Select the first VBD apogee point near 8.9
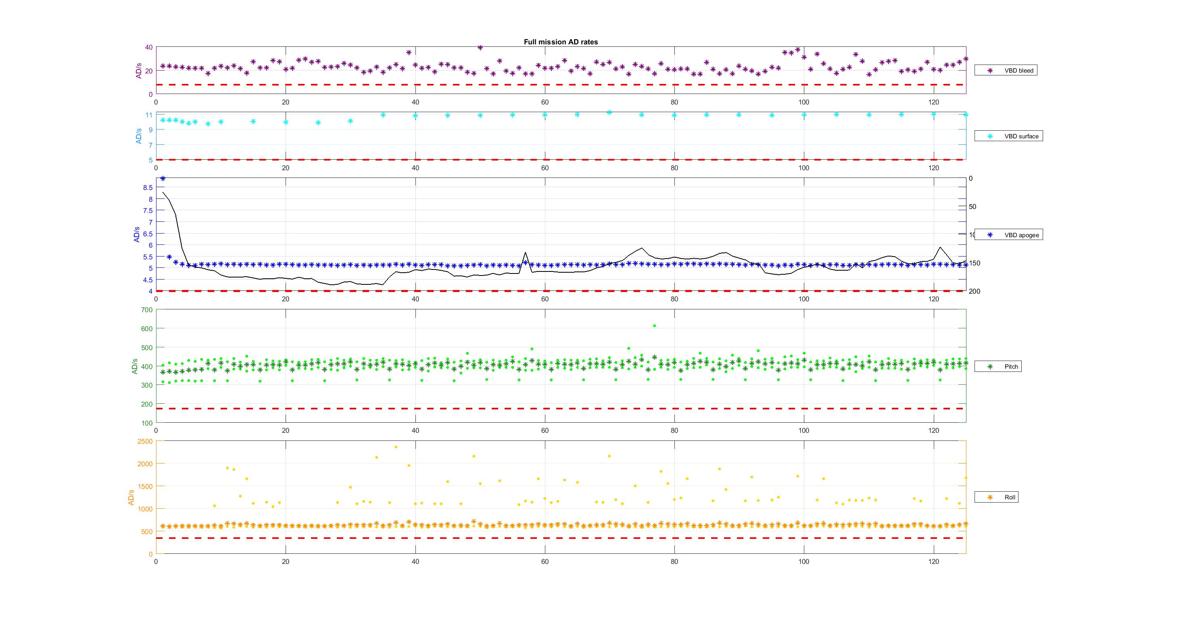This screenshot has width=1200, height=622. pyautogui.click(x=163, y=178)
